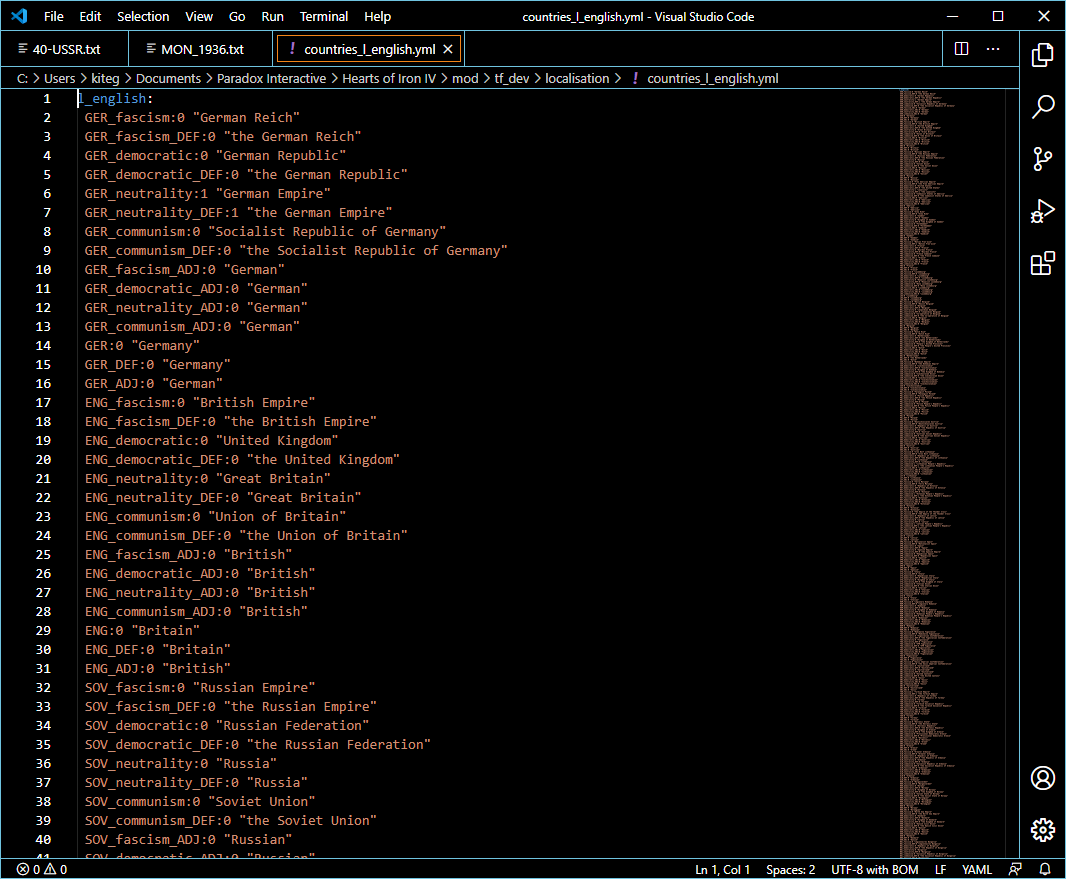
Task: Open the Run menu
Action: pos(272,16)
